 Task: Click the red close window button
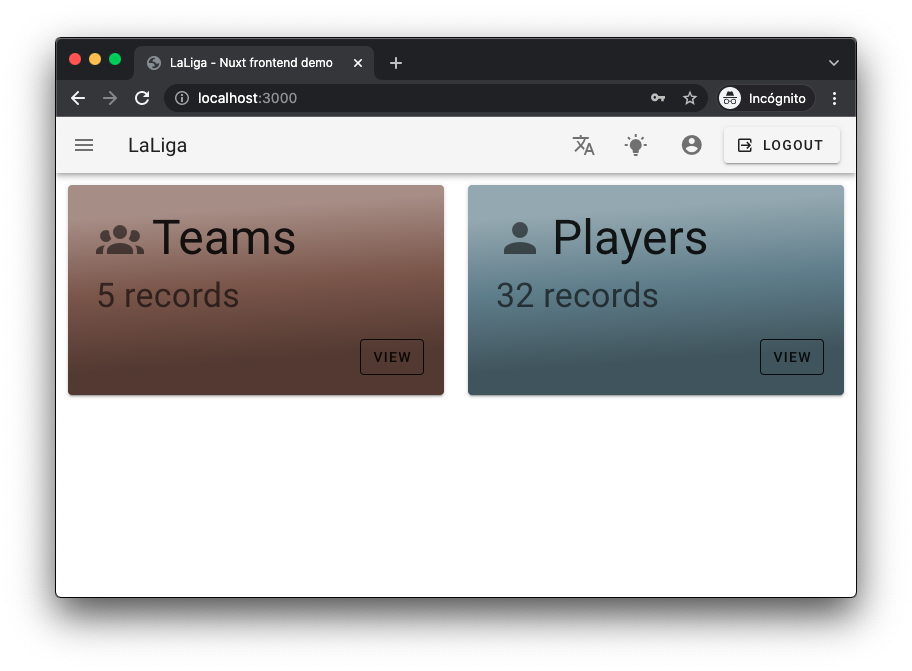[x=75, y=59]
